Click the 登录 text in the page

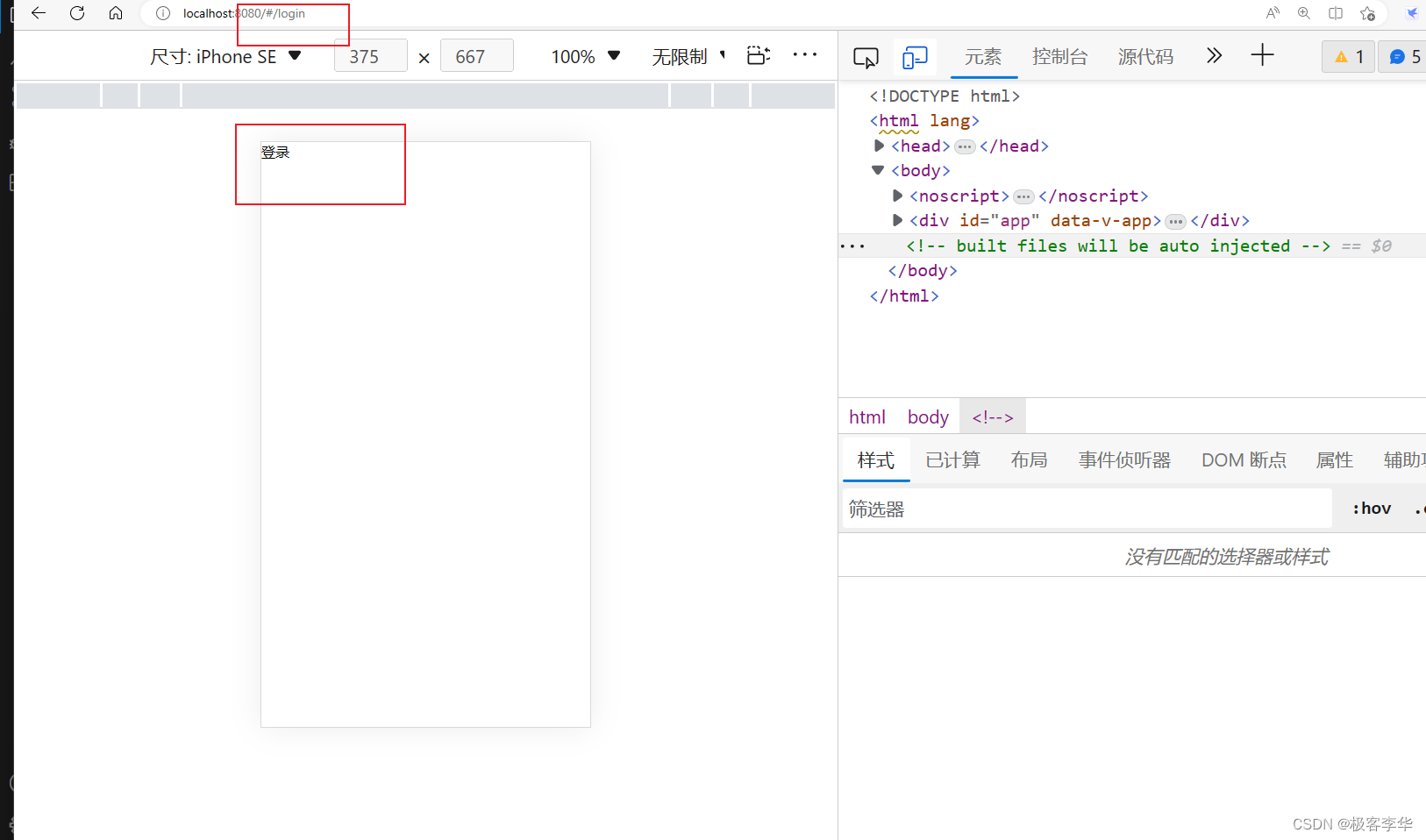tap(275, 153)
